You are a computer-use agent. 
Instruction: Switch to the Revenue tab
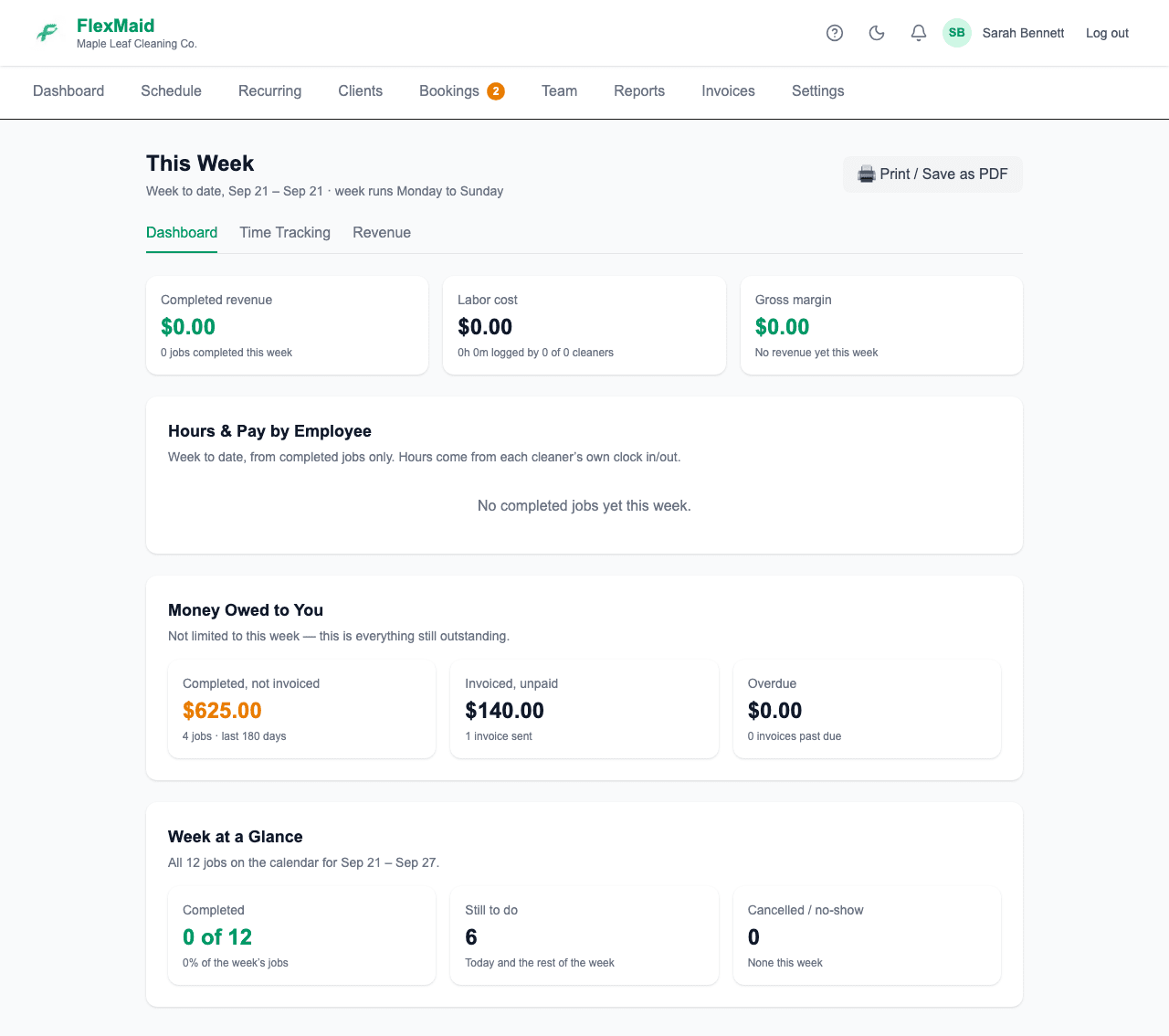(x=382, y=233)
